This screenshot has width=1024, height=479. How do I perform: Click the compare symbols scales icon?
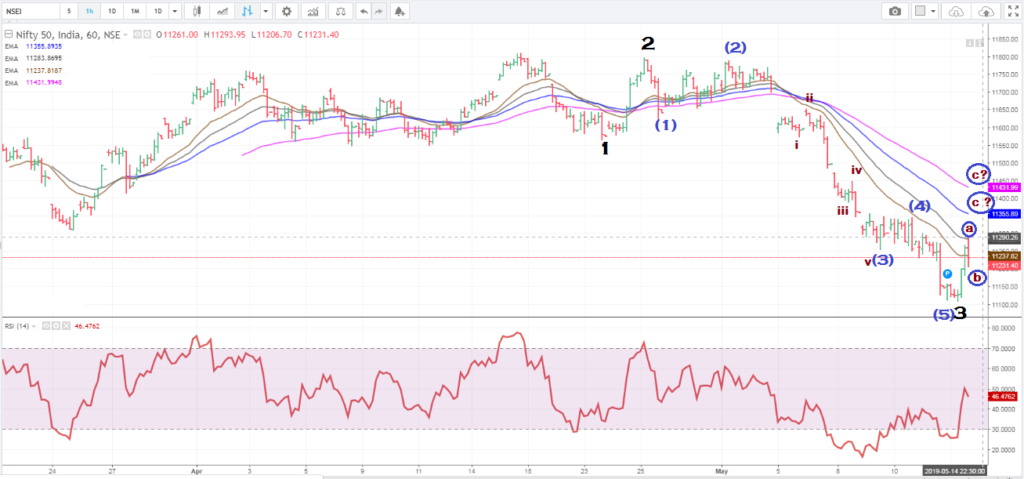coord(340,11)
